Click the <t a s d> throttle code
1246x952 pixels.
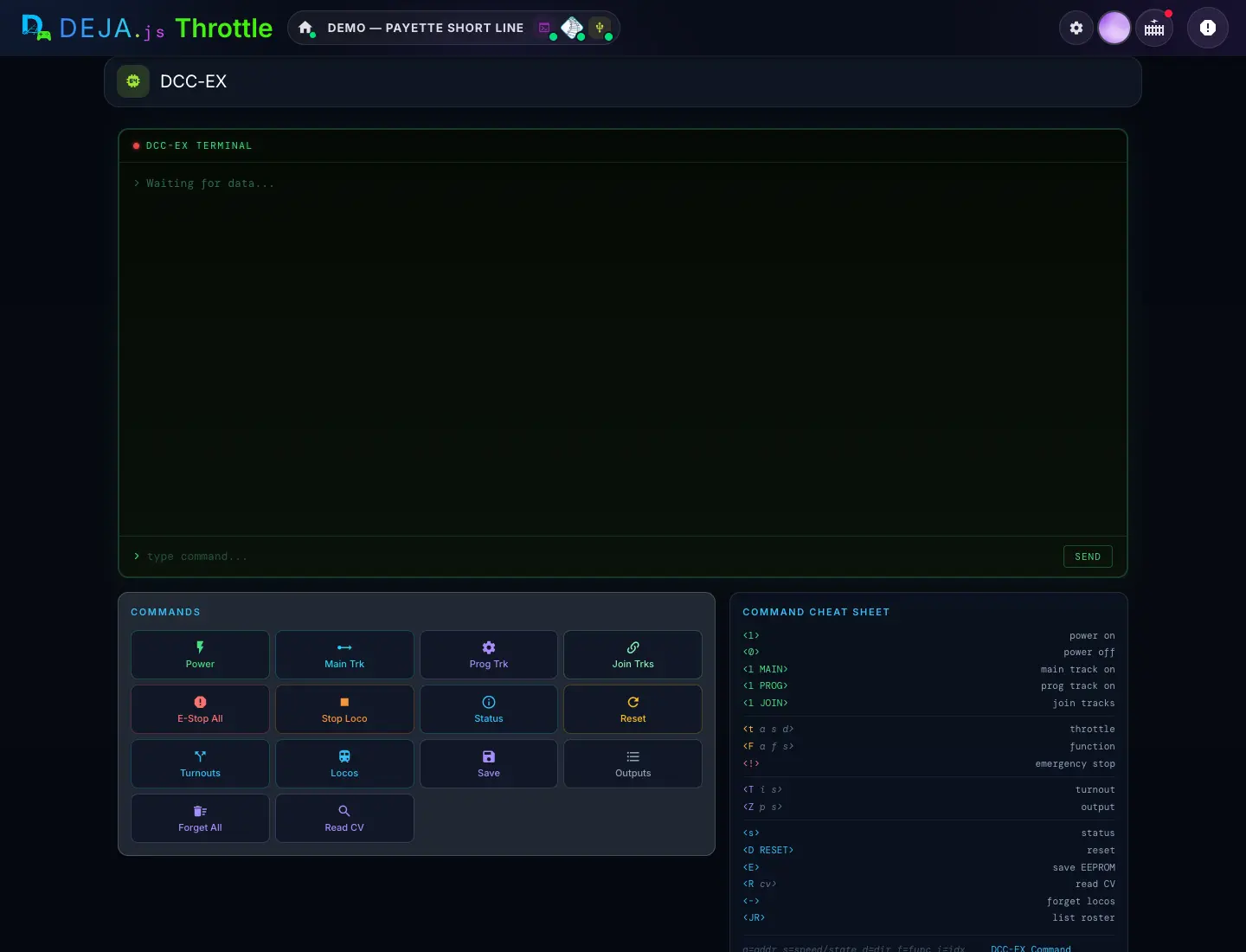[768, 729]
